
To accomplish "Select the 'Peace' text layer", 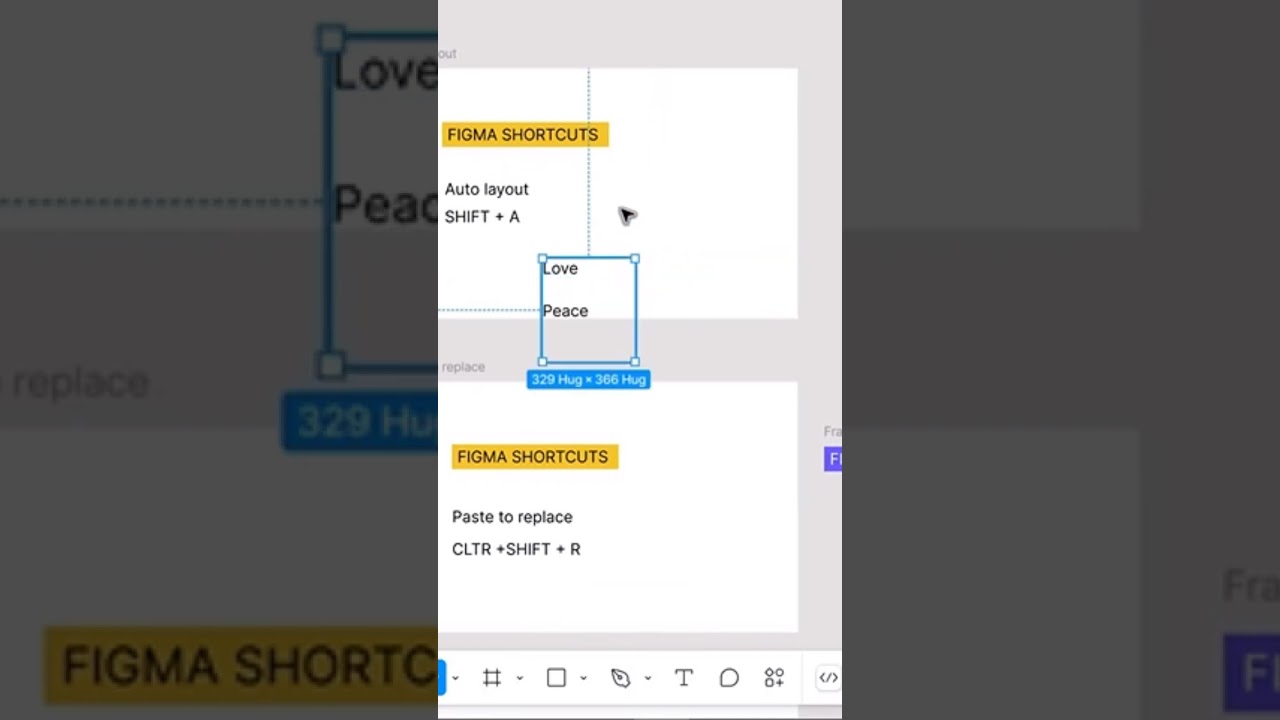I will coord(565,311).
